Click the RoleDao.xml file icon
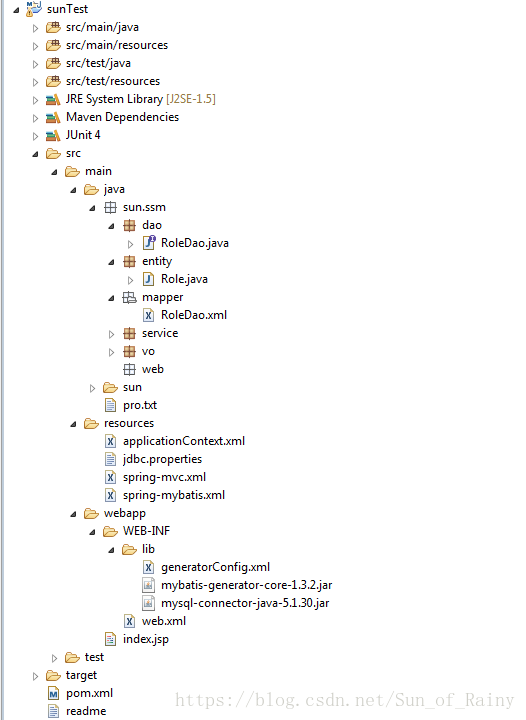This screenshot has width=526, height=720. pos(148,315)
